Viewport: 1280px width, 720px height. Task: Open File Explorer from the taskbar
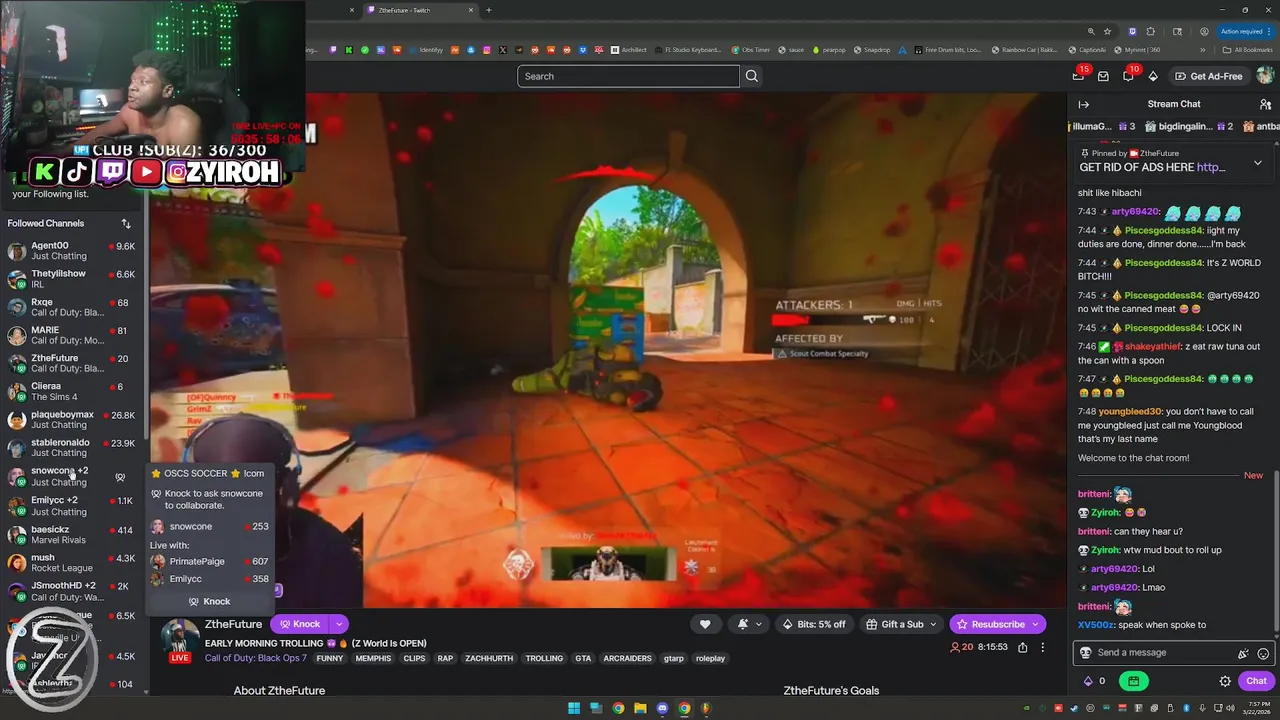pyautogui.click(x=640, y=708)
